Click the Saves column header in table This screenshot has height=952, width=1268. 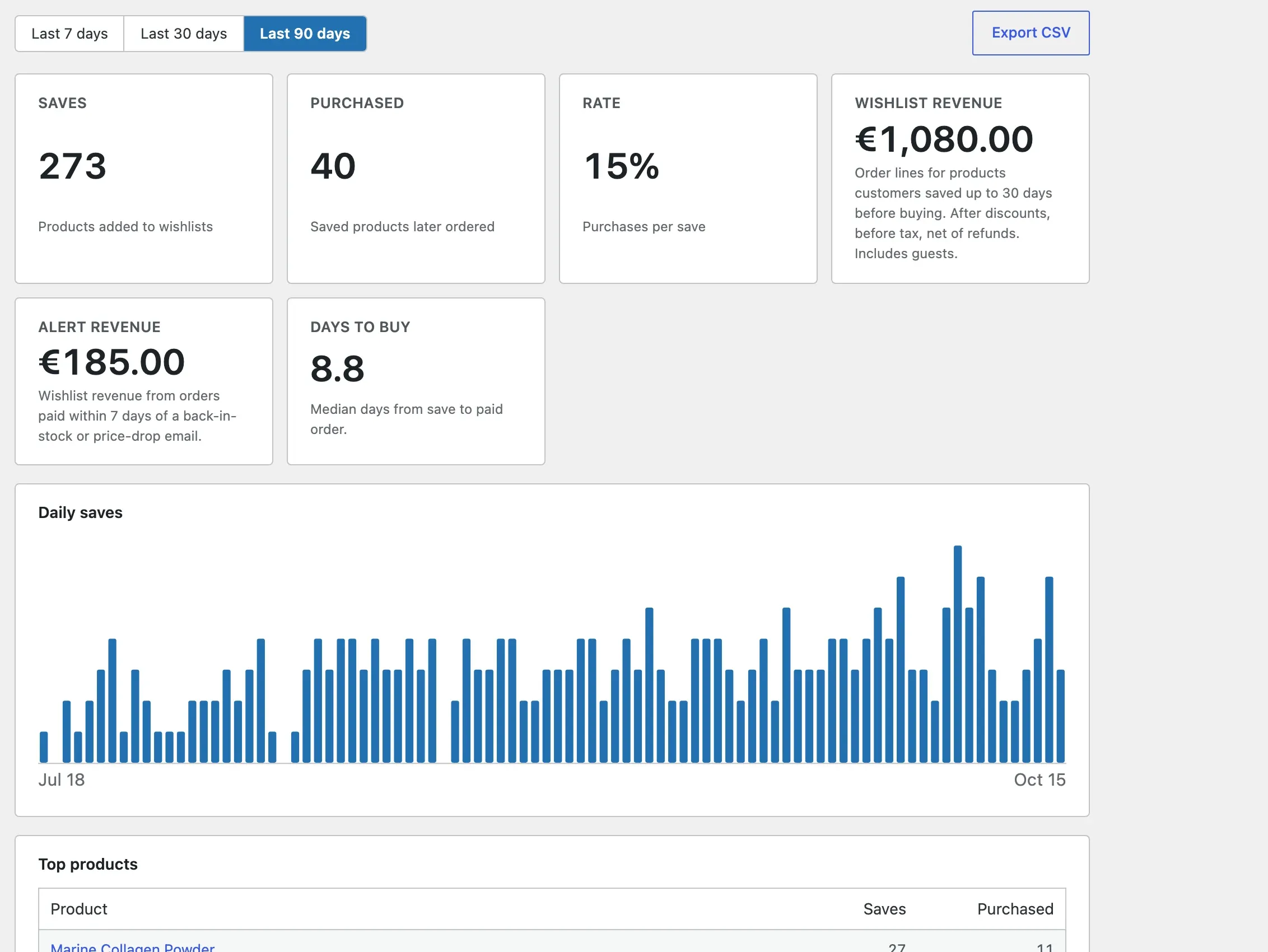(884, 909)
